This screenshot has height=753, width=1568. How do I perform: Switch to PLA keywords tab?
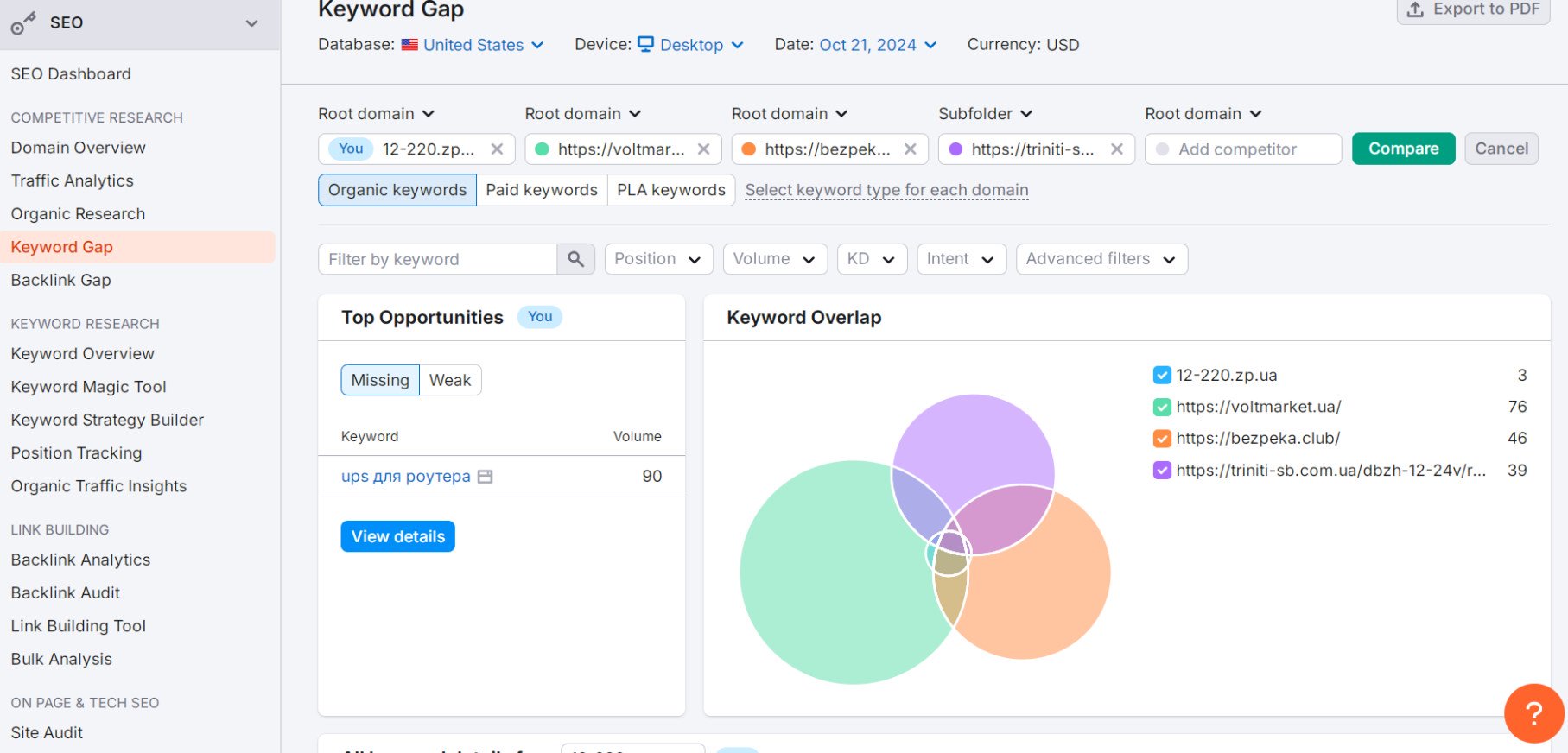(x=671, y=190)
